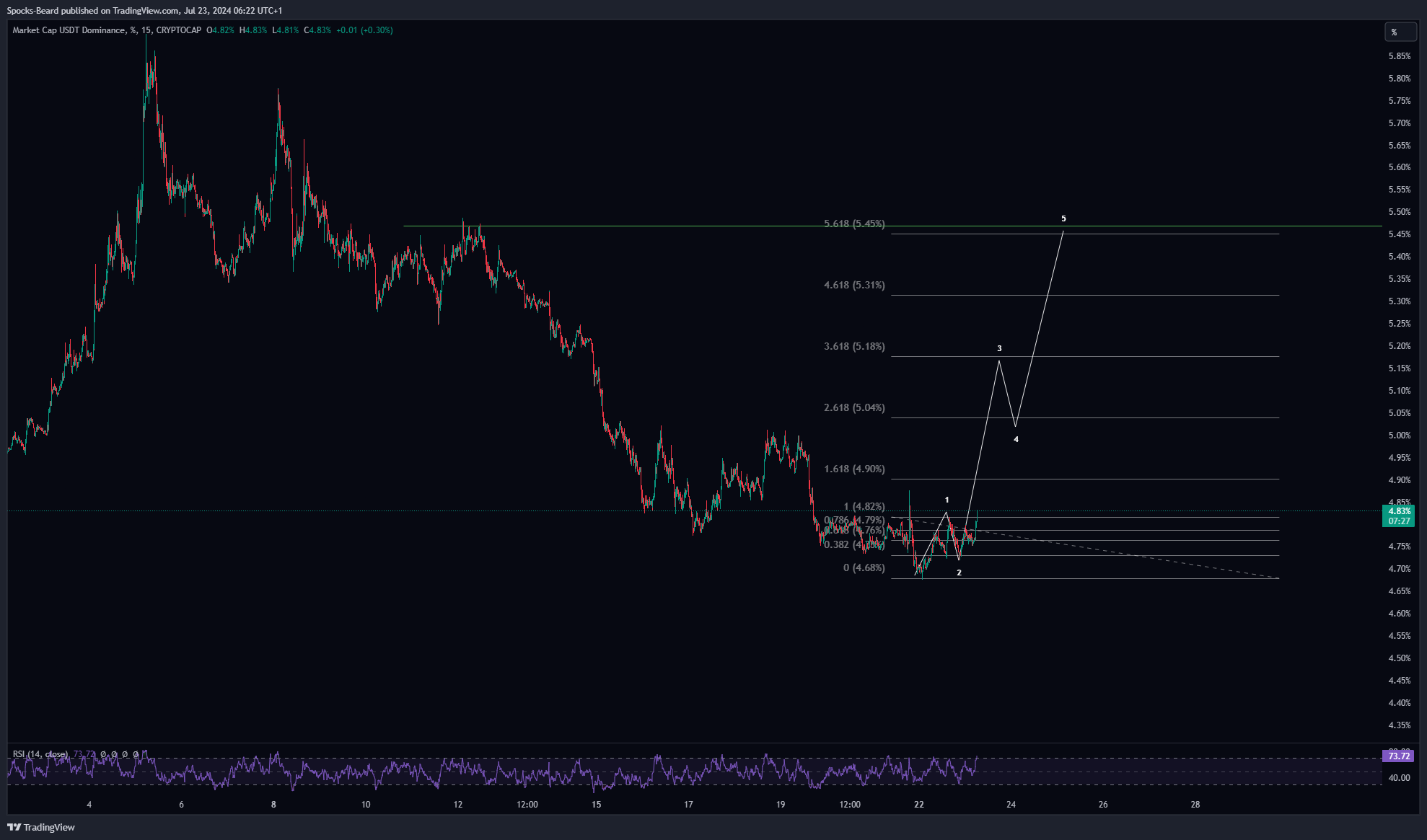Click the 5.85% price axis label
1427x840 pixels.
point(1399,56)
